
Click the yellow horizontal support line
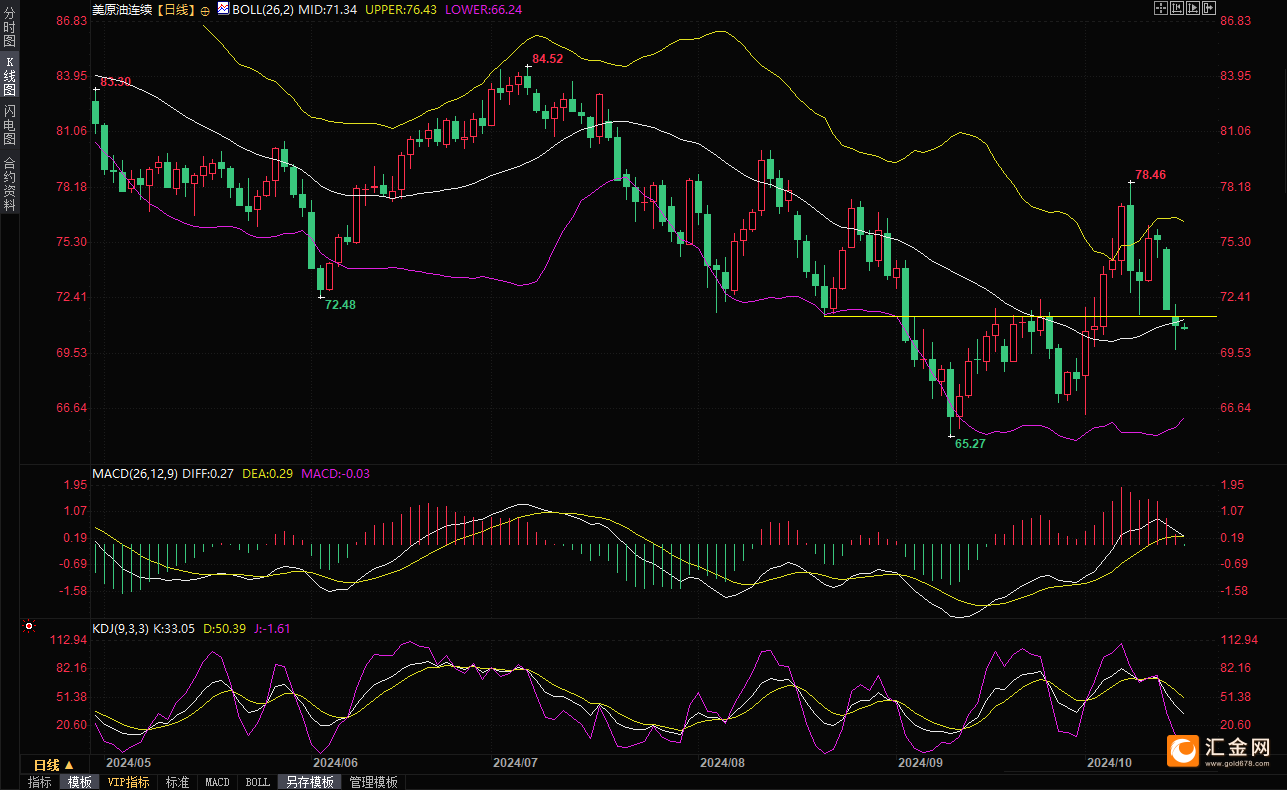[x=1020, y=316]
